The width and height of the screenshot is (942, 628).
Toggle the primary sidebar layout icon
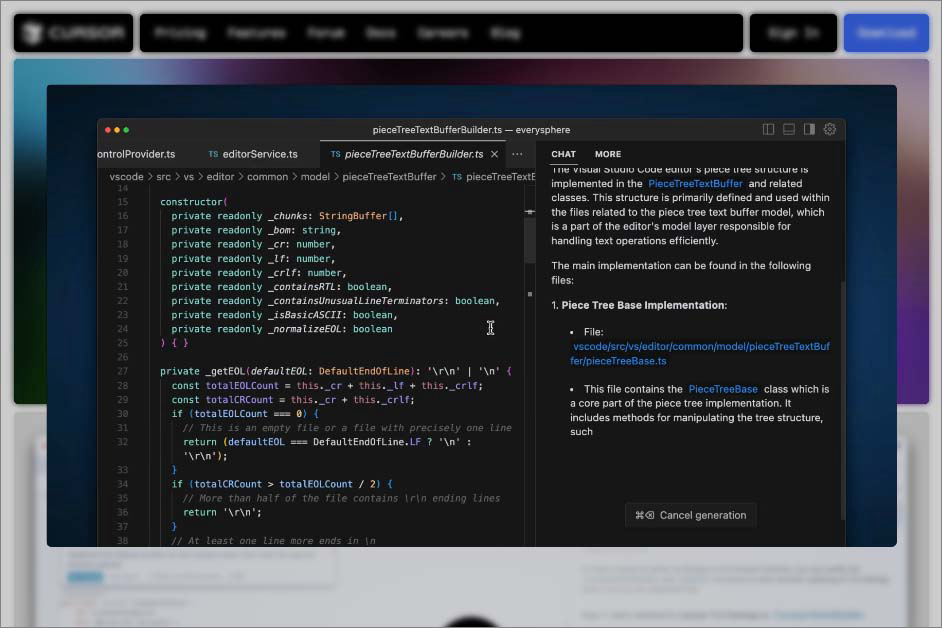click(x=768, y=129)
